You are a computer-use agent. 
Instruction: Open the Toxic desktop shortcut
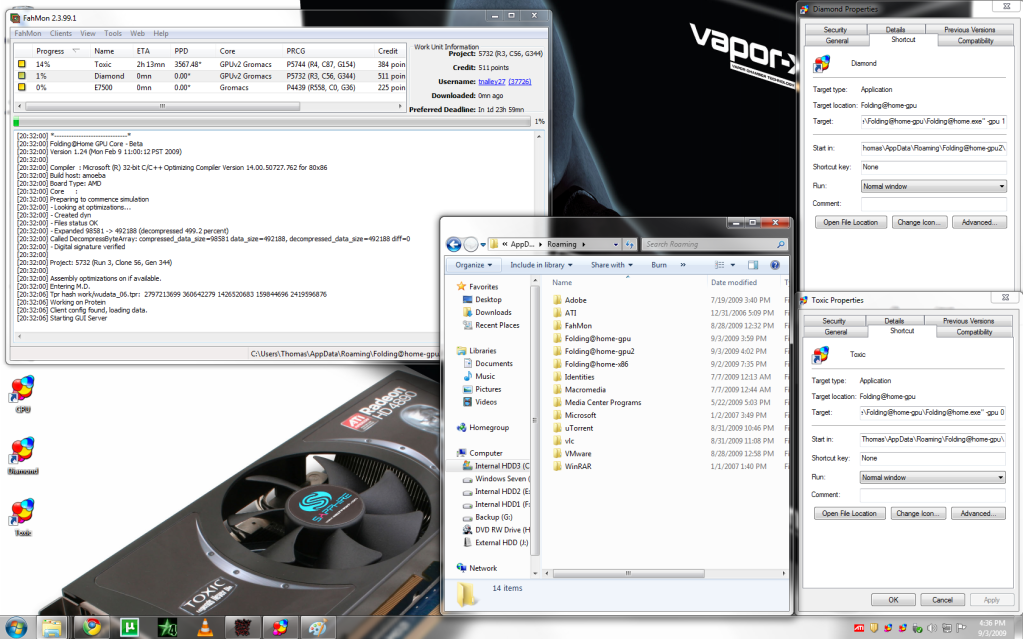(x=22, y=512)
